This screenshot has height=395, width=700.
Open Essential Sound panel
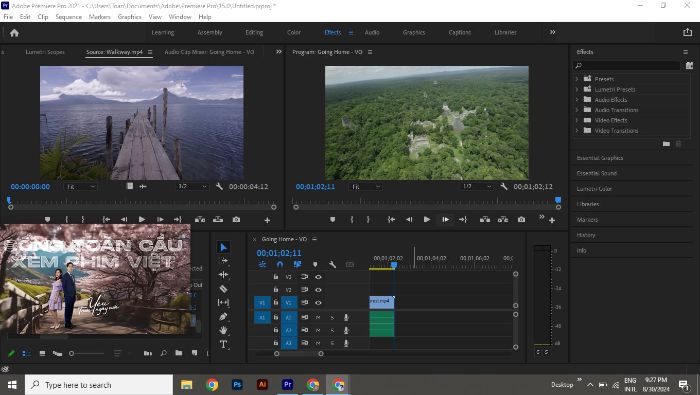coord(596,173)
